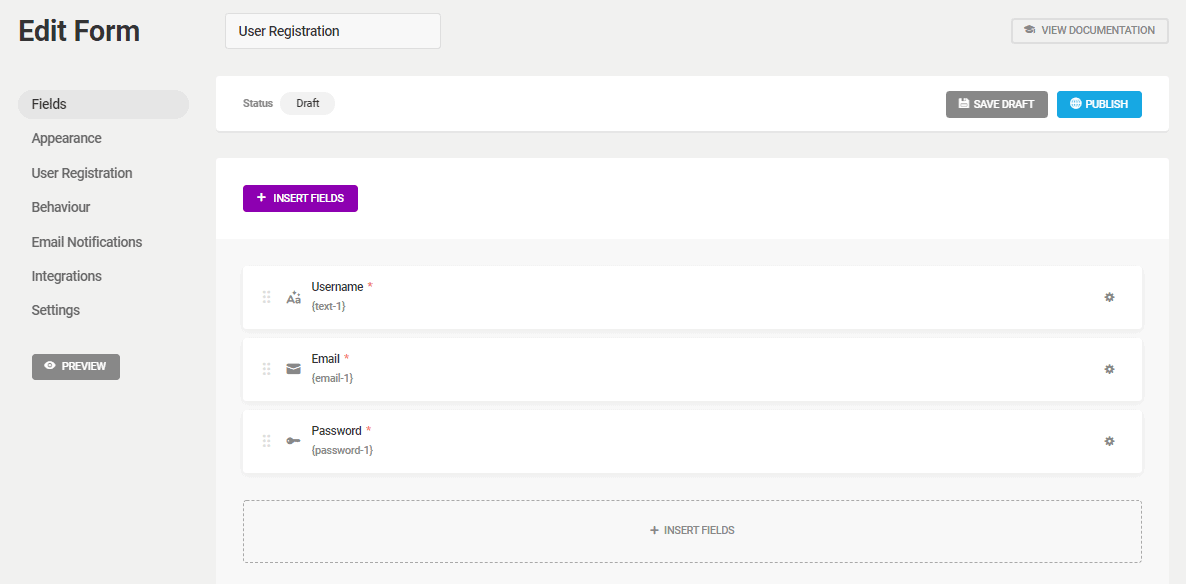Click the purple Insert Fields button
The image size is (1186, 584).
click(300, 198)
